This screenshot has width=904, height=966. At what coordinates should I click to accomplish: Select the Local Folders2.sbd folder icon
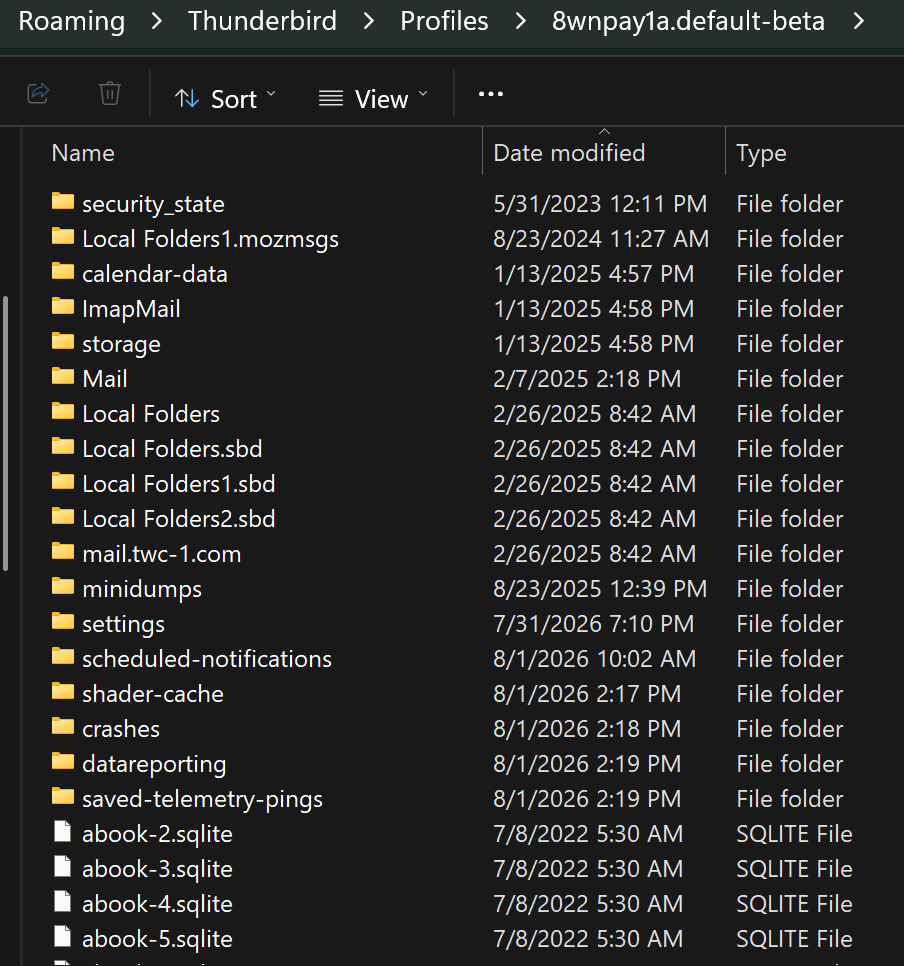pos(63,517)
